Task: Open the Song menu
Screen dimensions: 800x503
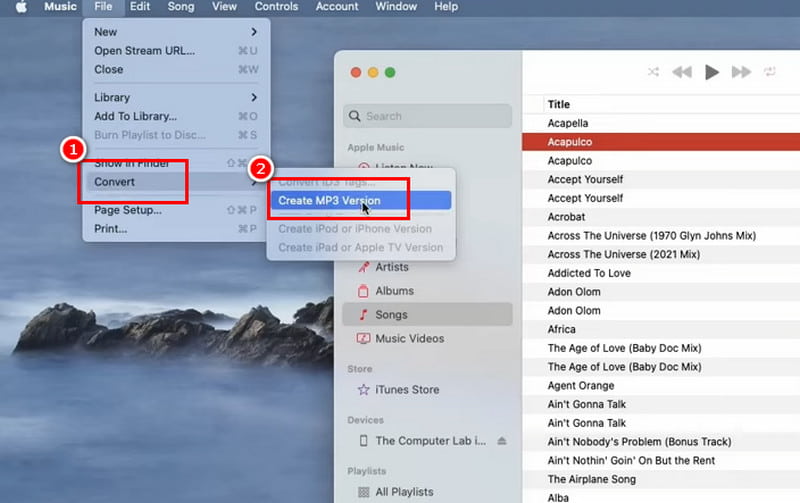Action: pyautogui.click(x=181, y=7)
